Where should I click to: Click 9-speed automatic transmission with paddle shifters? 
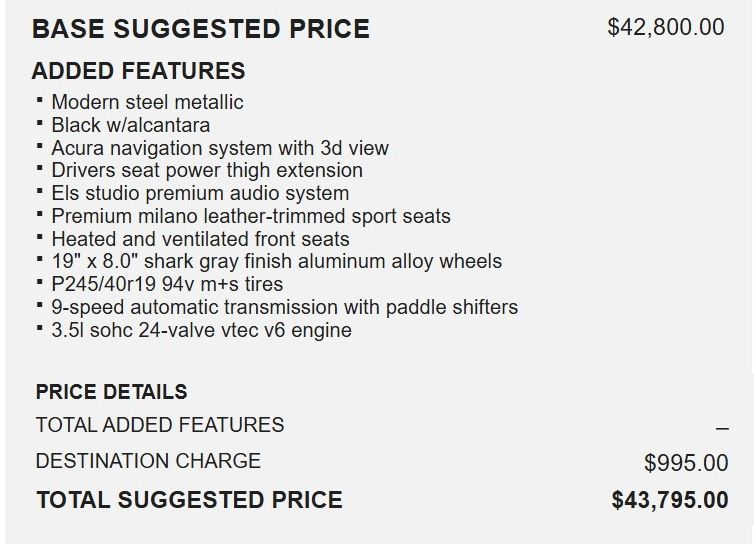pyautogui.click(x=284, y=307)
